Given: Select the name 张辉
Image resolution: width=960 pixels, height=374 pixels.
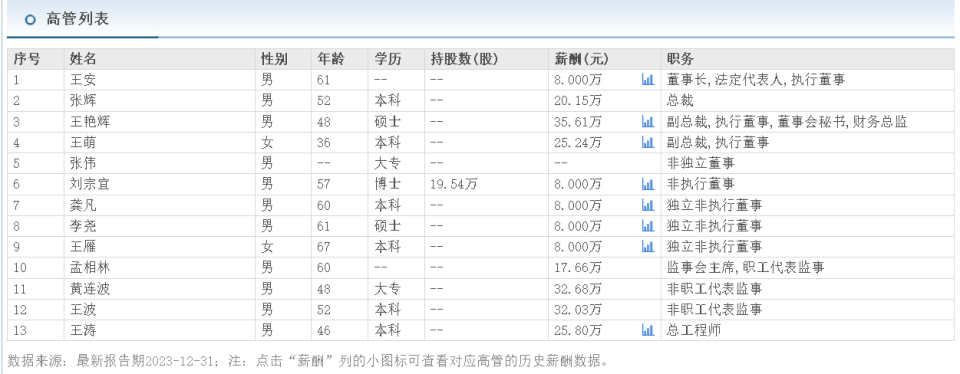Looking at the screenshot, I should (x=83, y=100).
